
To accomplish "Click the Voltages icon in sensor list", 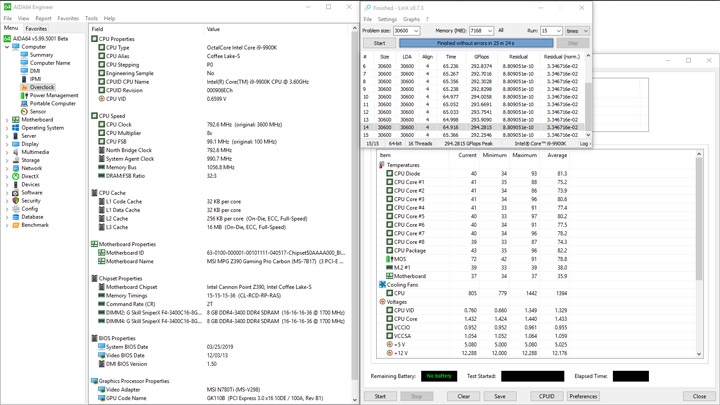I will pyautogui.click(x=382, y=302).
